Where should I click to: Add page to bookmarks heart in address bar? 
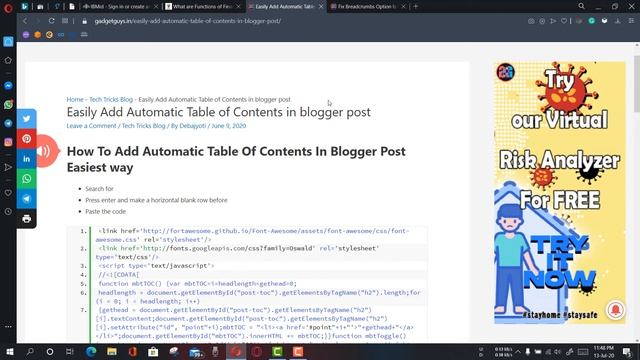click(564, 21)
